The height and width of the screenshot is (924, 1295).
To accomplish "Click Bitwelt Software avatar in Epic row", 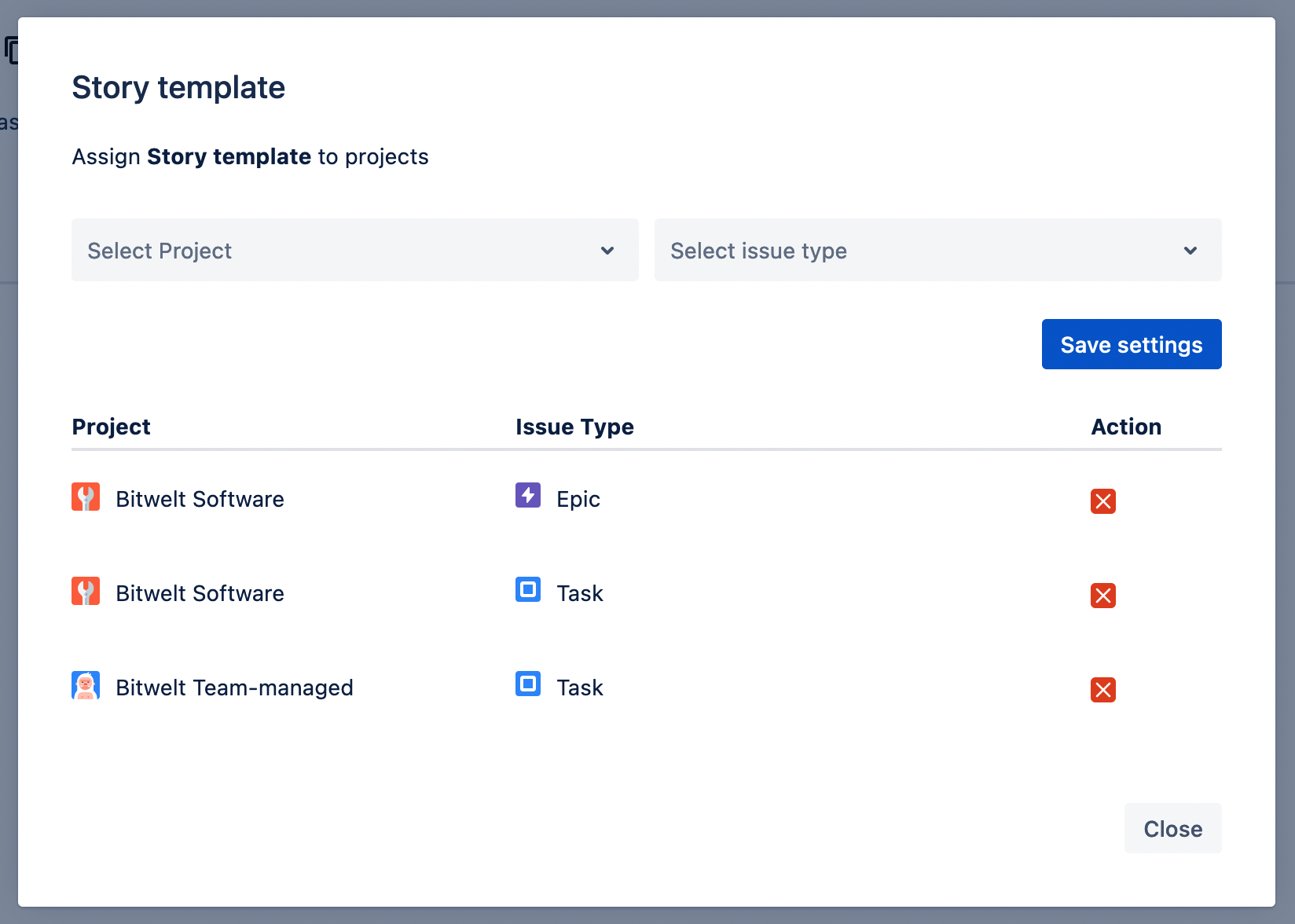I will (86, 497).
